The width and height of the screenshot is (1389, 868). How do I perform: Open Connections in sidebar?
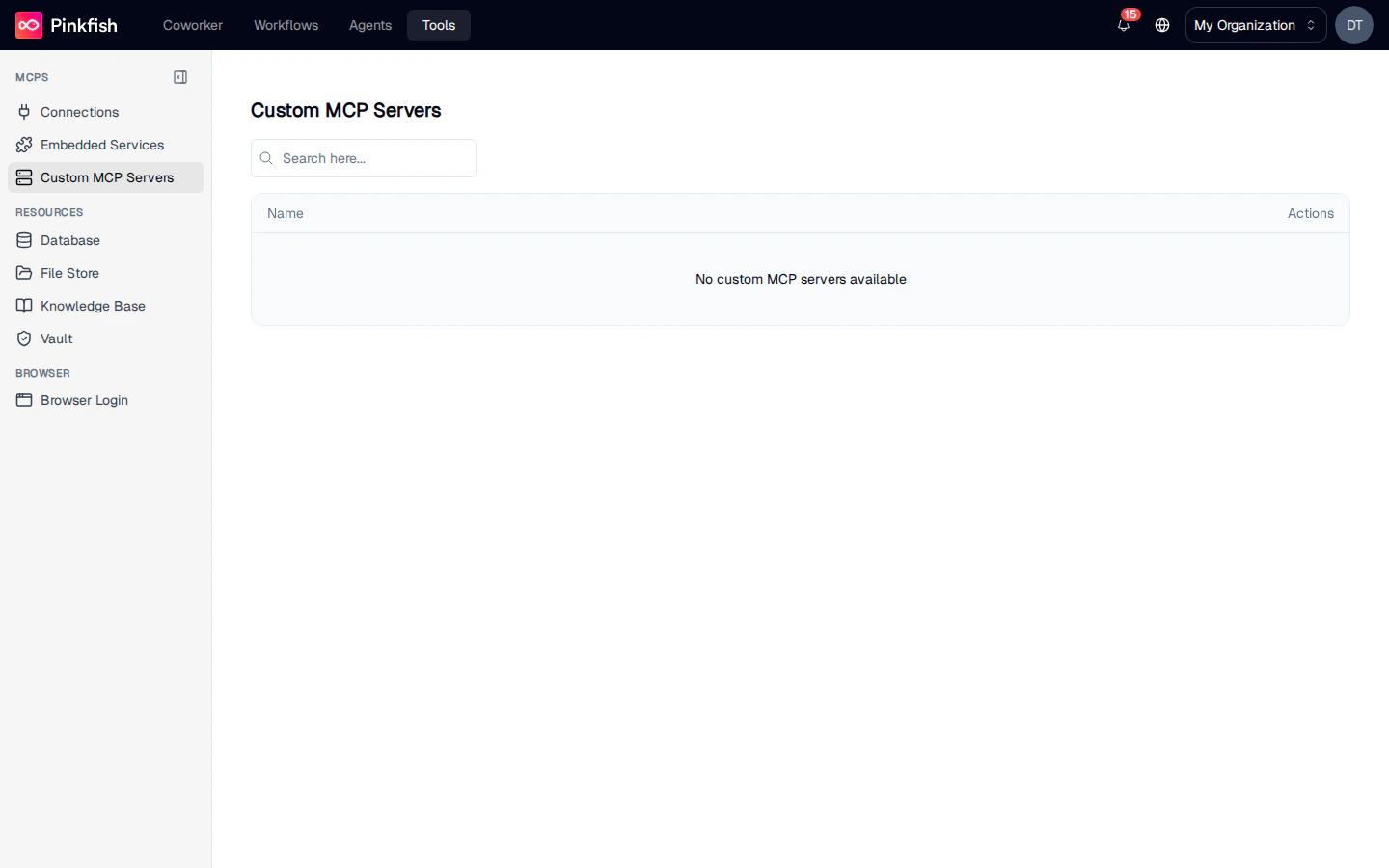pyautogui.click(x=105, y=112)
